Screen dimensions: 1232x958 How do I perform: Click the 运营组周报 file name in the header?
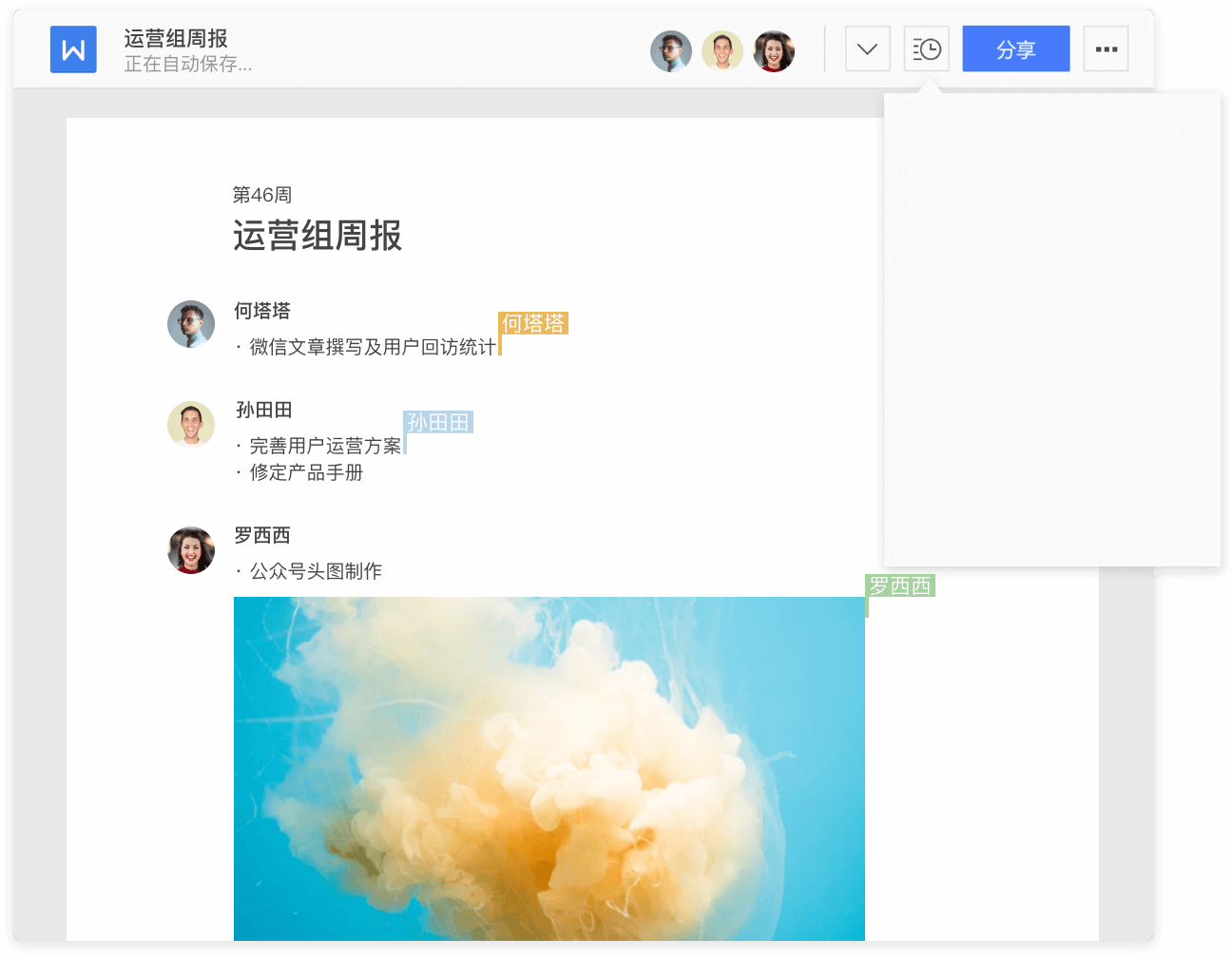(176, 38)
